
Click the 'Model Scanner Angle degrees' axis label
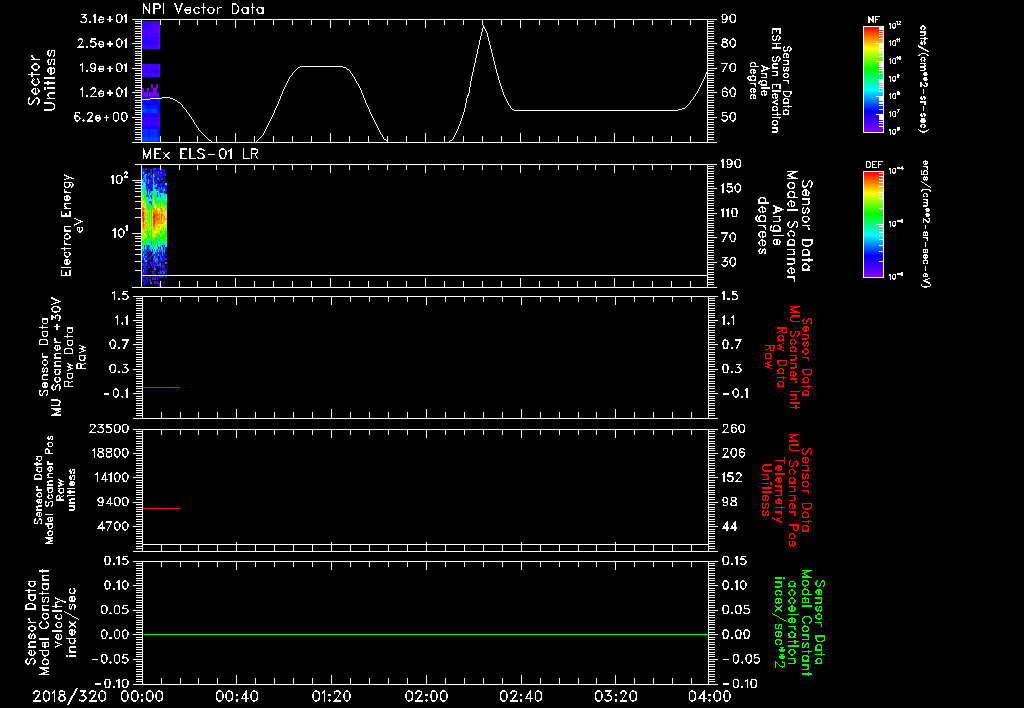pyautogui.click(x=786, y=226)
